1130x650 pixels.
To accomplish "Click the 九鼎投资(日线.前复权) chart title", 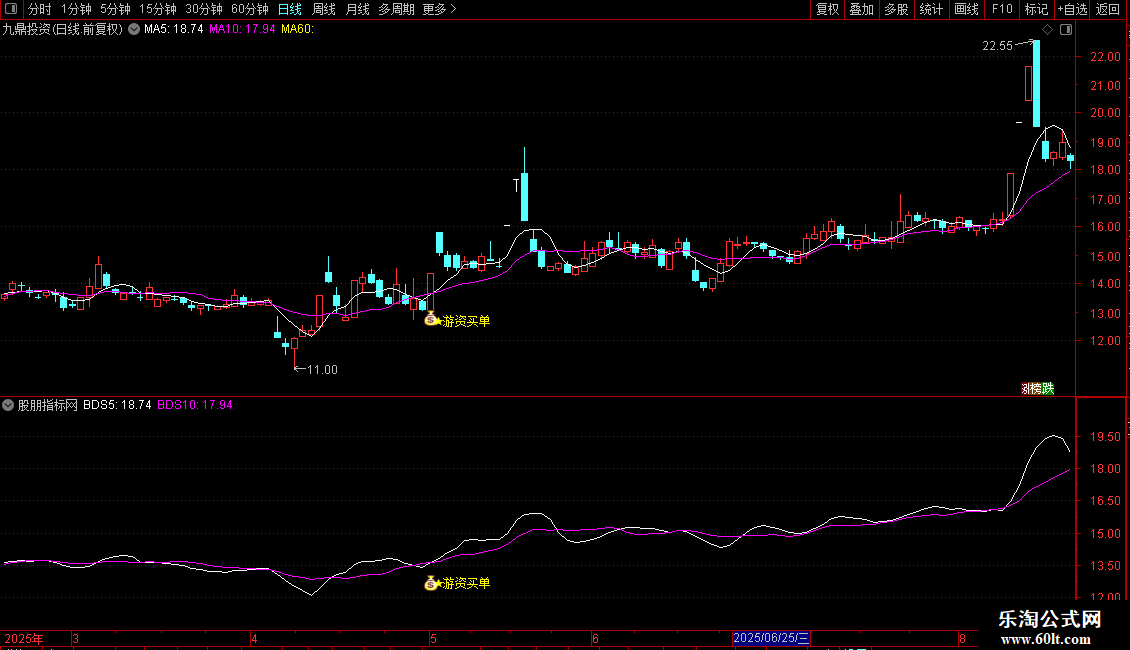I will 63,30.
